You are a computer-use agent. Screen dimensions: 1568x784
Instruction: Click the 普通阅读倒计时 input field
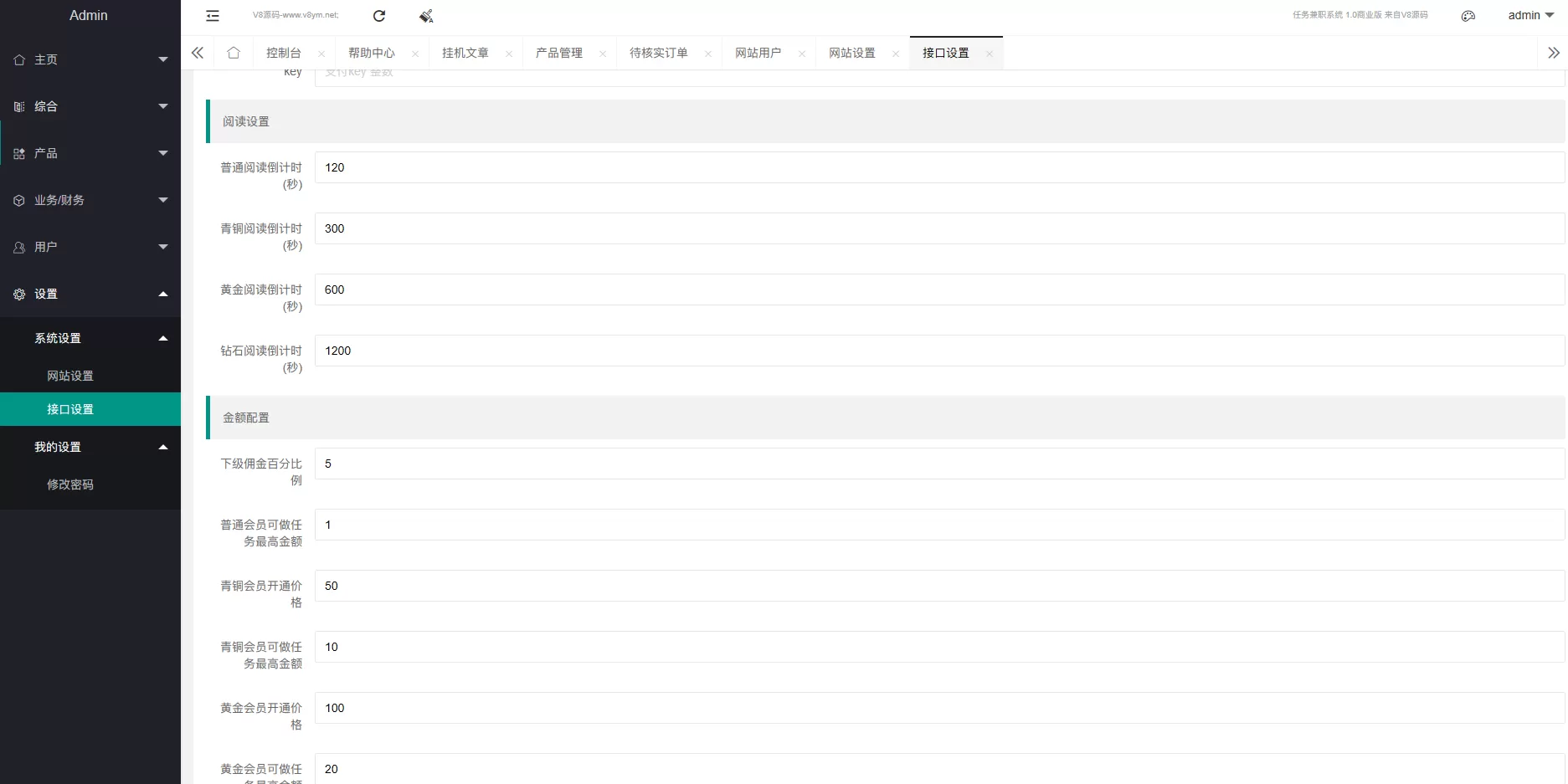point(938,167)
